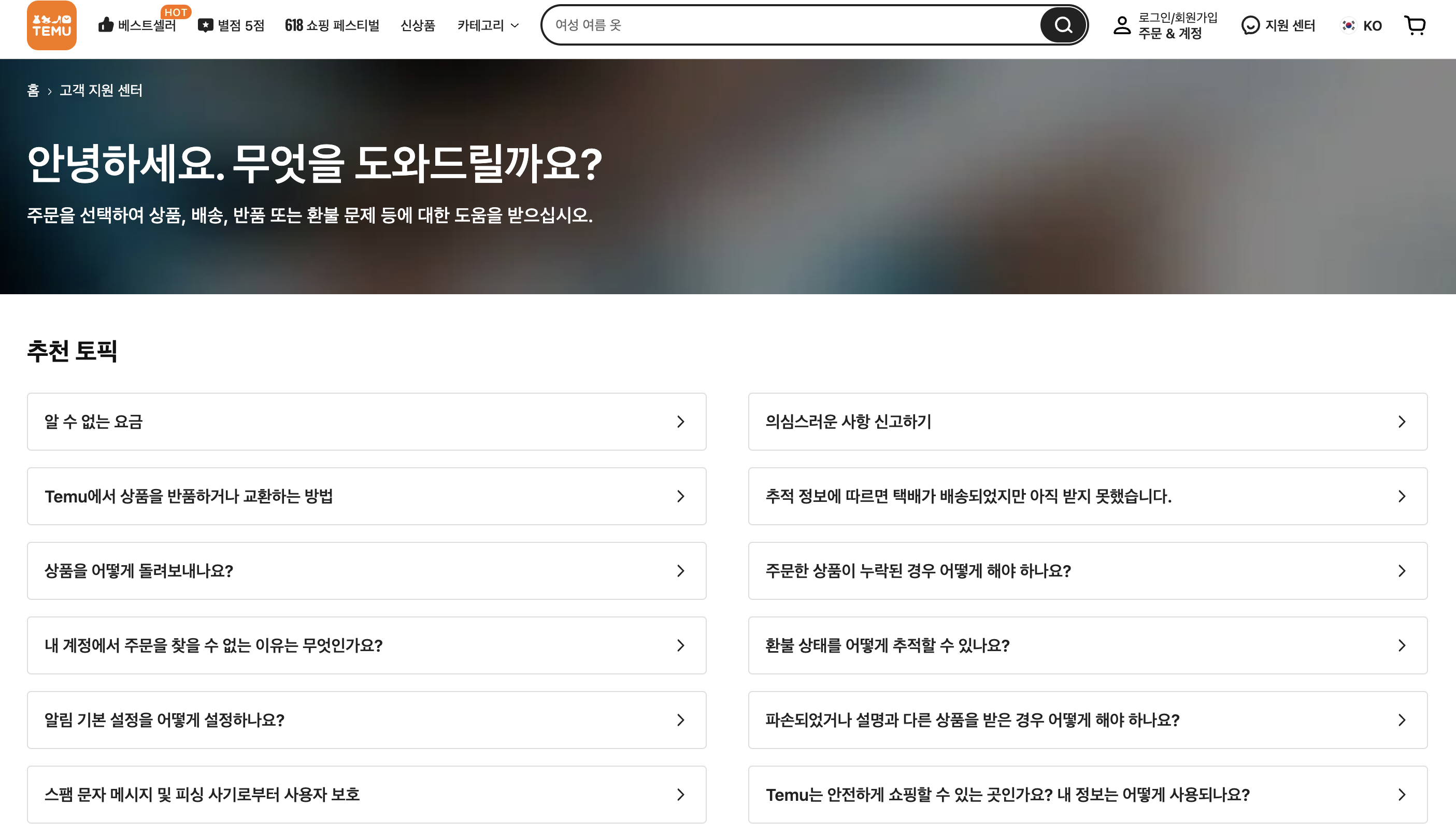Screen dimensions: 1456x835
Task: Expand the 카테고리 dropdown menu
Action: click(x=488, y=25)
